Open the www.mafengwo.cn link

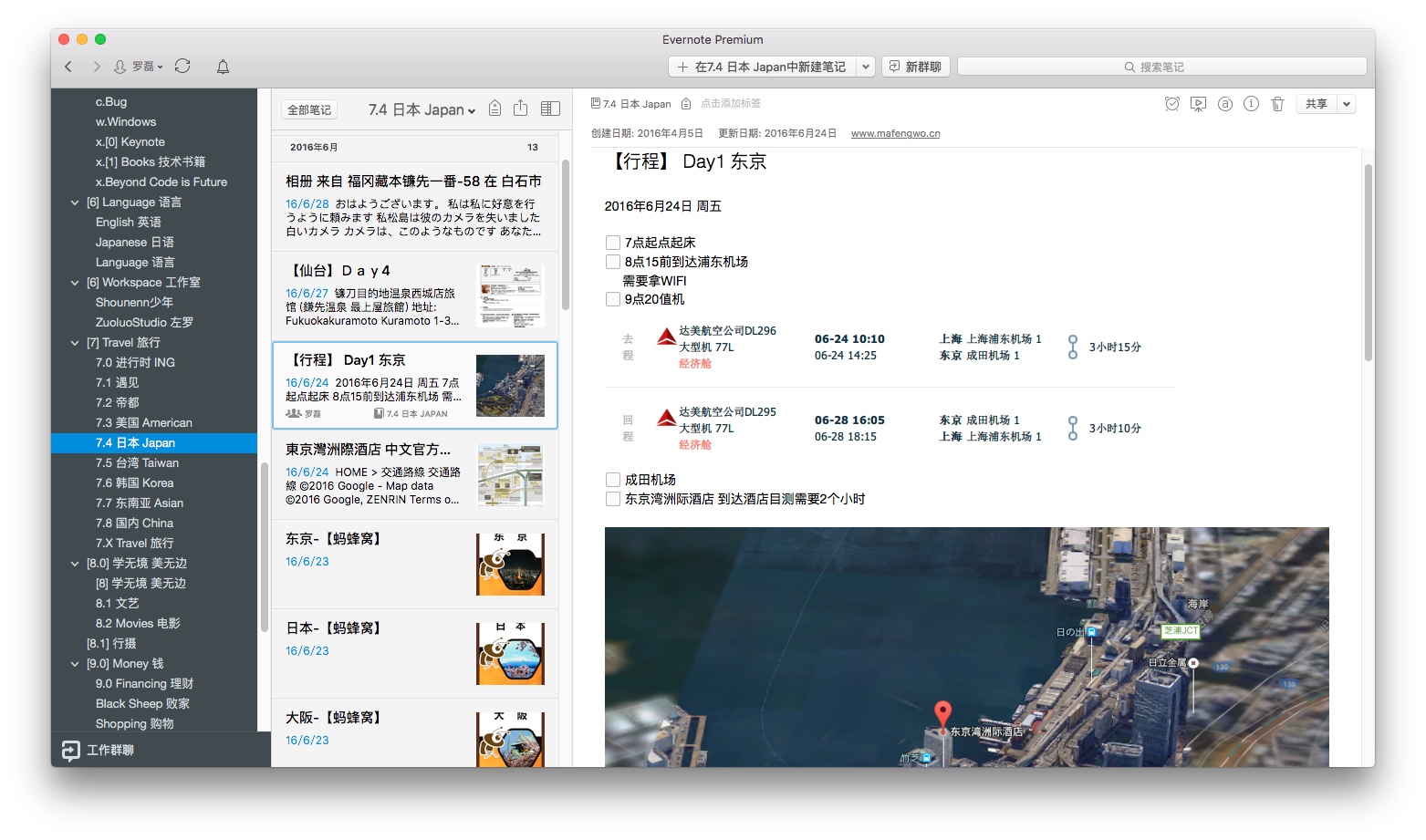point(895,133)
